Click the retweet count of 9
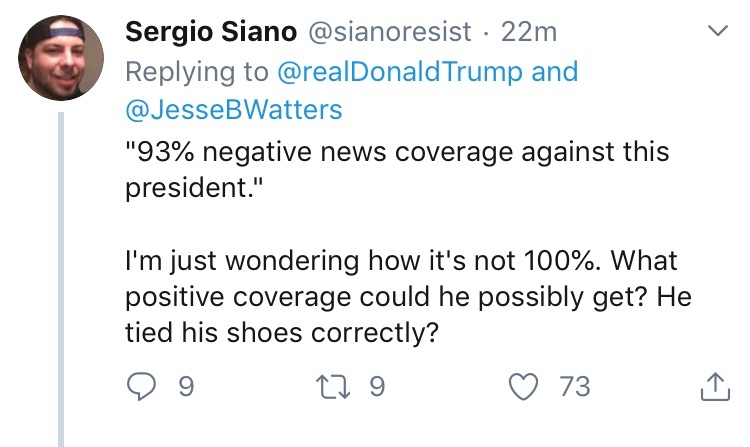750x447 pixels. [x=376, y=386]
